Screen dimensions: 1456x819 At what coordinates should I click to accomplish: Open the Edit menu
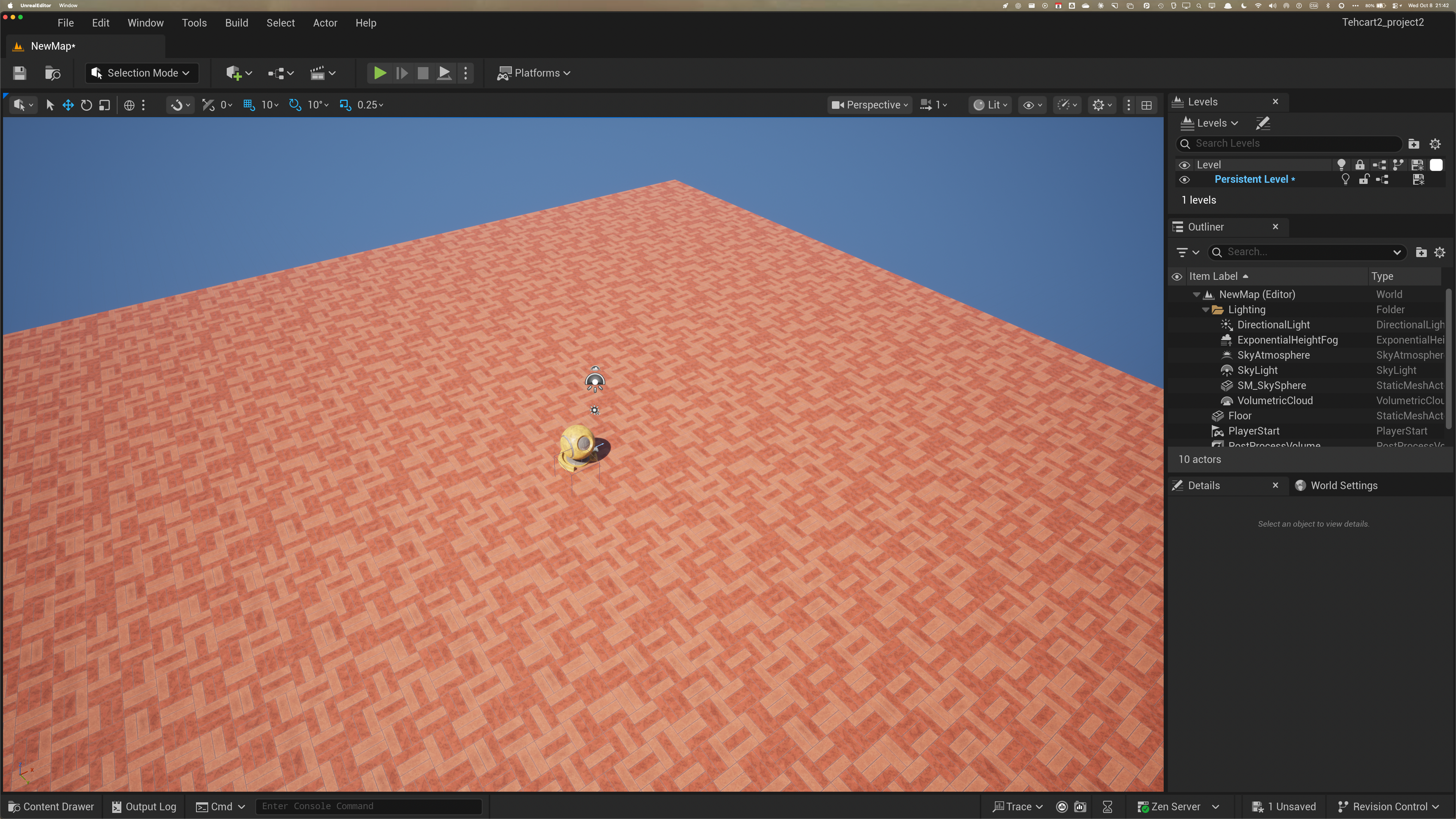100,23
